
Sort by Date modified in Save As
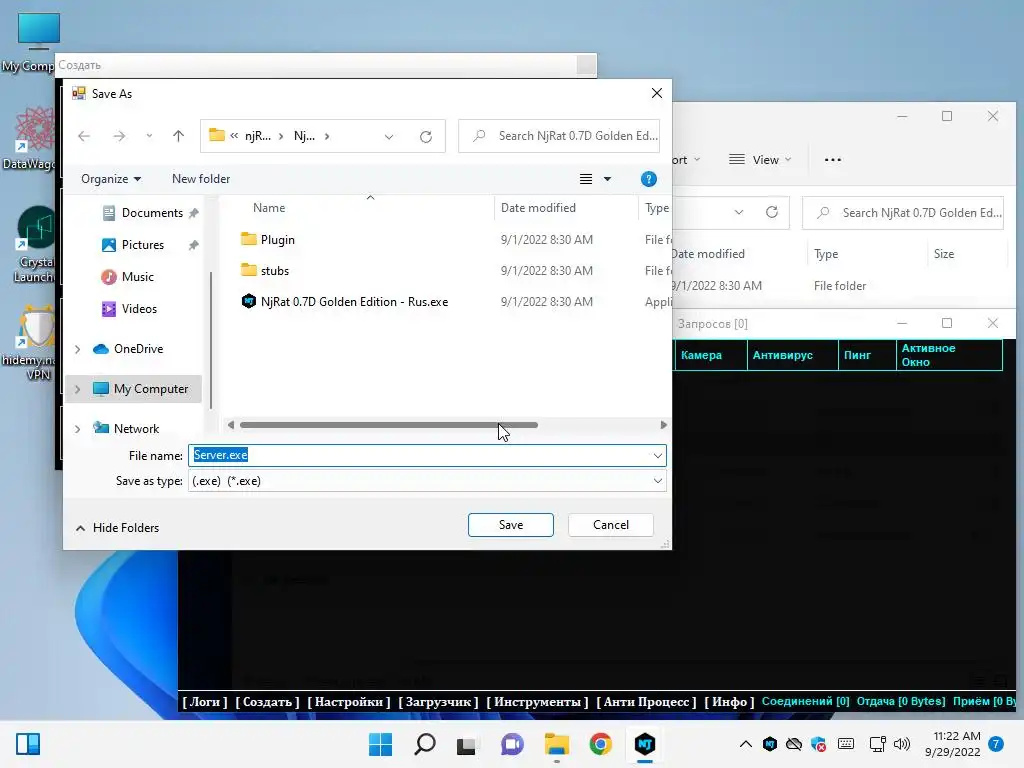pos(538,208)
